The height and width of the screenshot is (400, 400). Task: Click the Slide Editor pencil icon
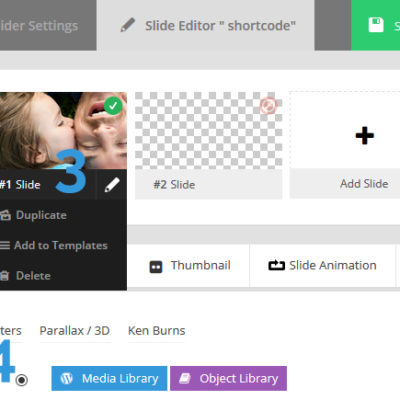point(128,25)
